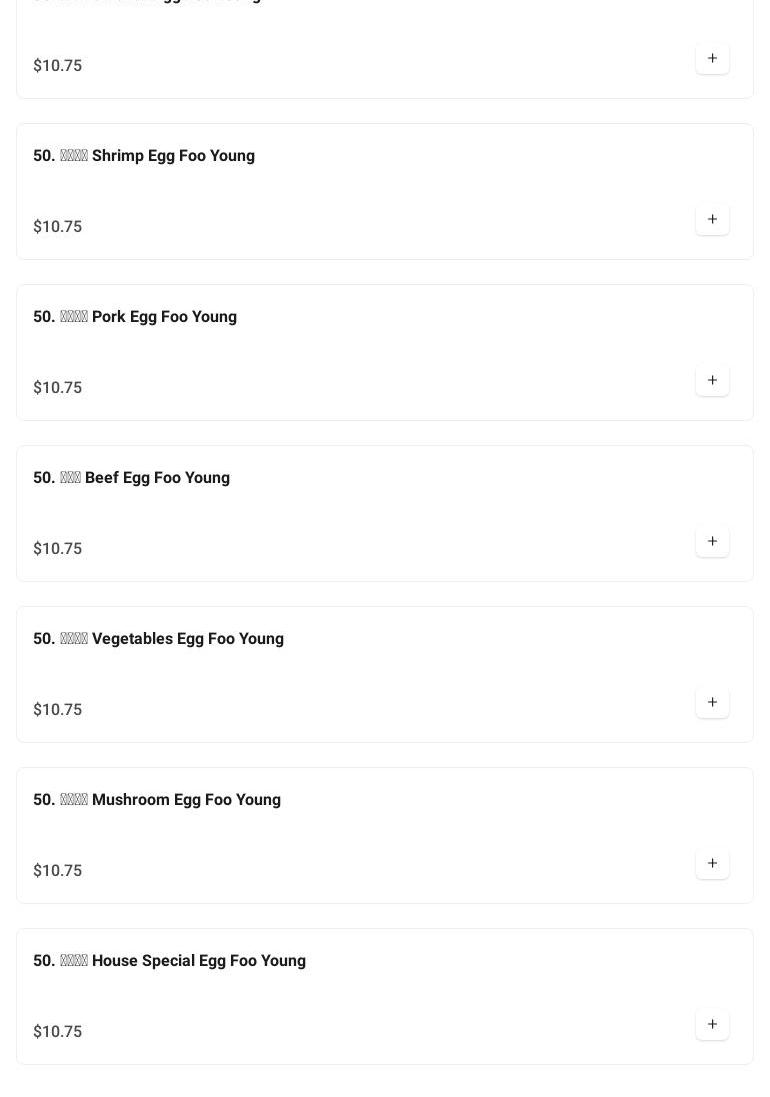The height and width of the screenshot is (1097, 770).
Task: Select the Mushroom Egg Foo Young price
Action: click(58, 871)
